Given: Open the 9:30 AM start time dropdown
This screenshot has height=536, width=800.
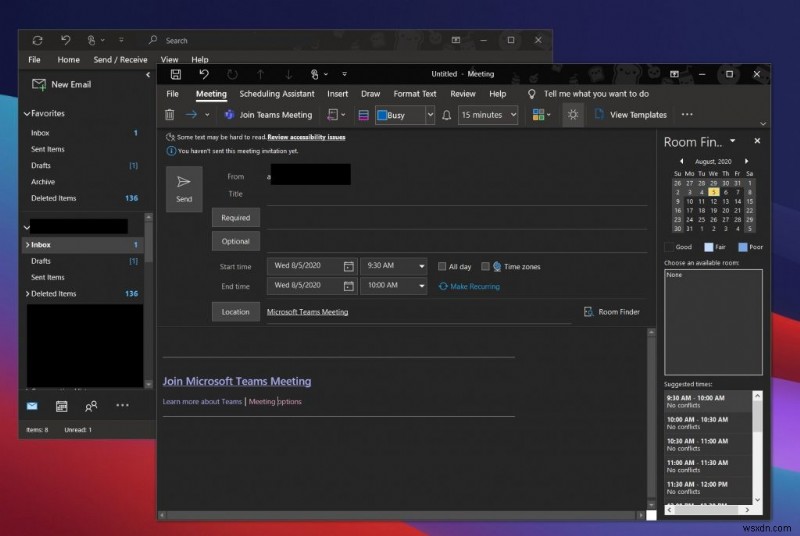Looking at the screenshot, I should coord(420,266).
